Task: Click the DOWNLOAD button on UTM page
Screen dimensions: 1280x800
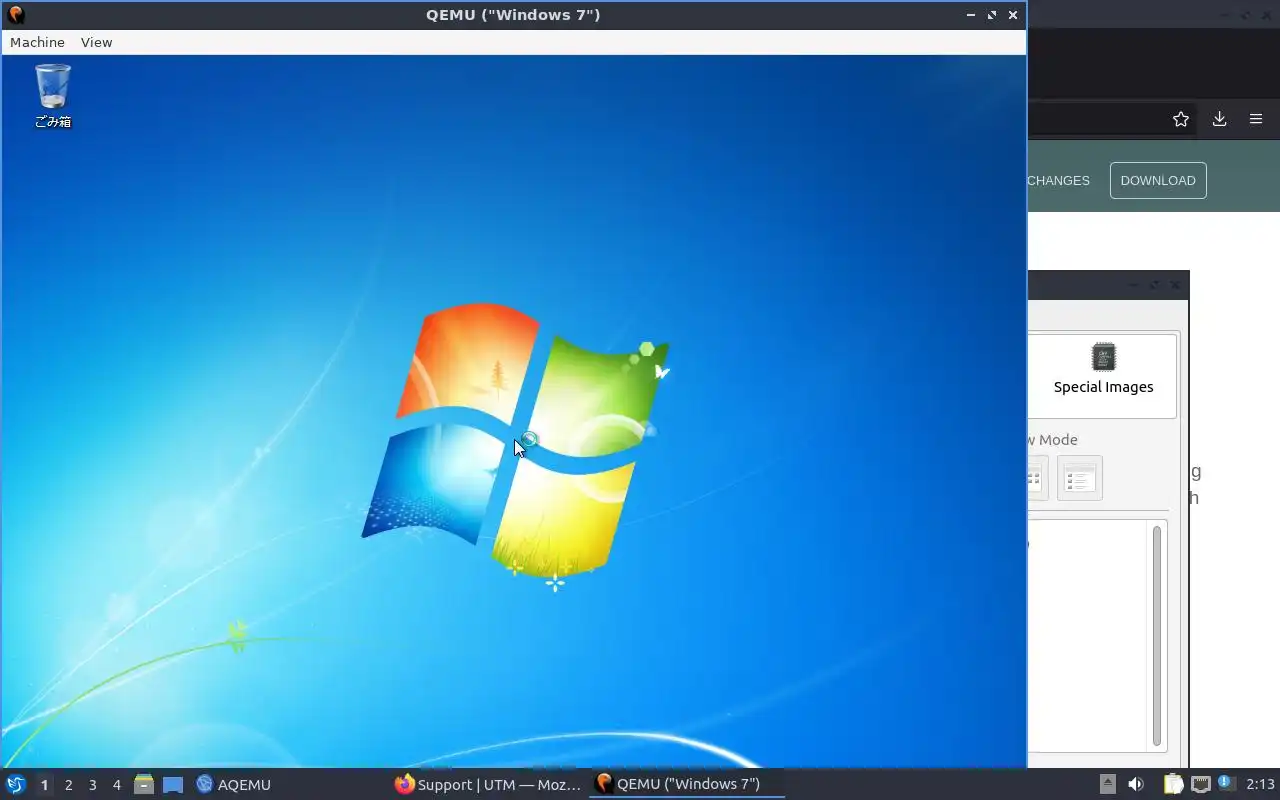Action: coord(1158,180)
